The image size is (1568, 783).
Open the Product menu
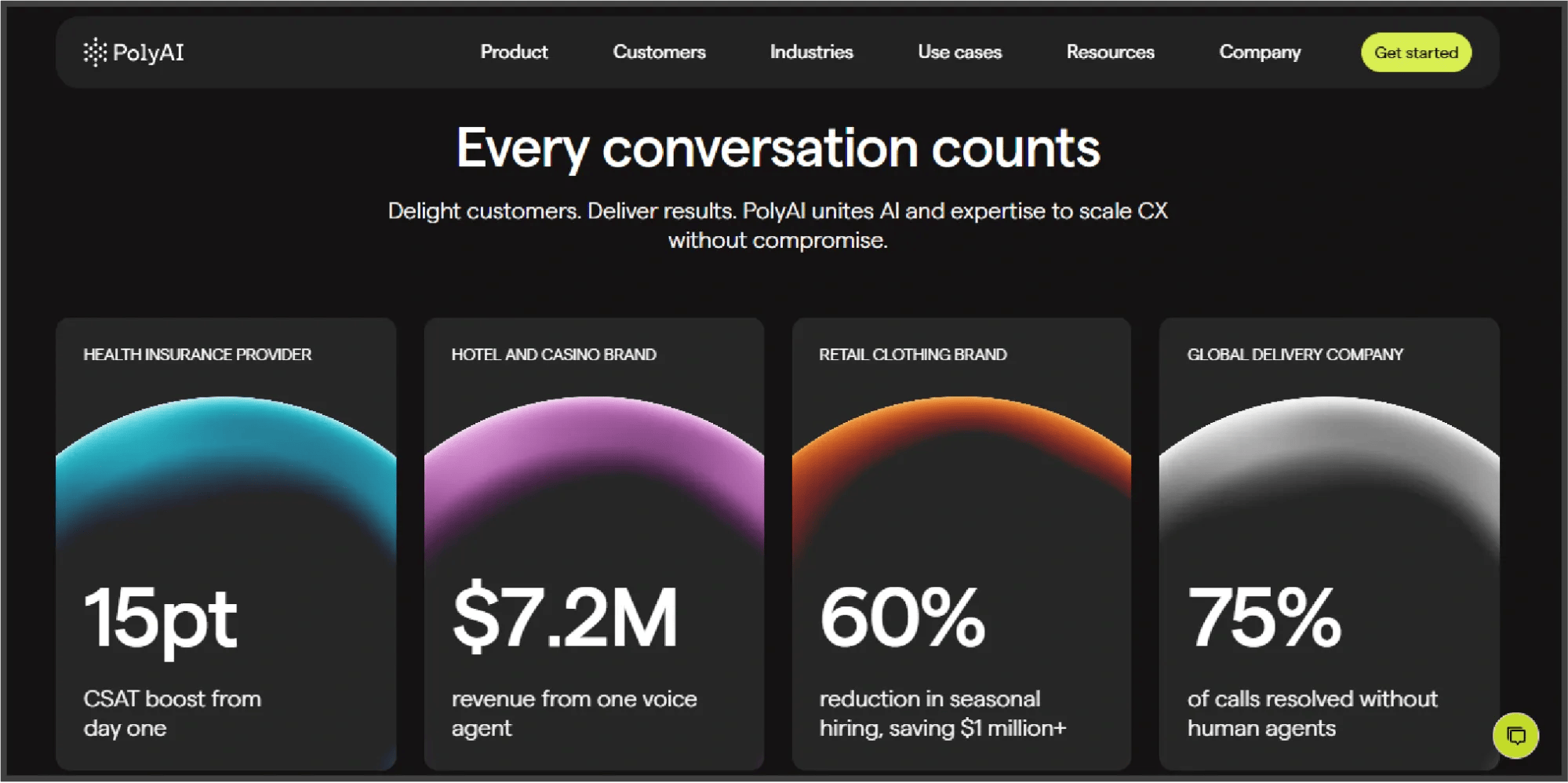point(514,52)
